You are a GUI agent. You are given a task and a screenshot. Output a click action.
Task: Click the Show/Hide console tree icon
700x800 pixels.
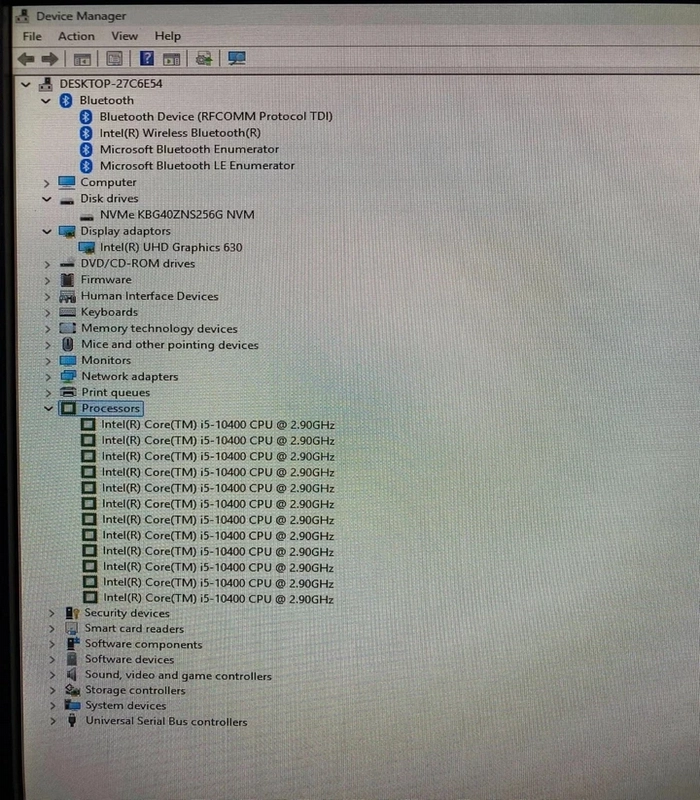coord(82,59)
